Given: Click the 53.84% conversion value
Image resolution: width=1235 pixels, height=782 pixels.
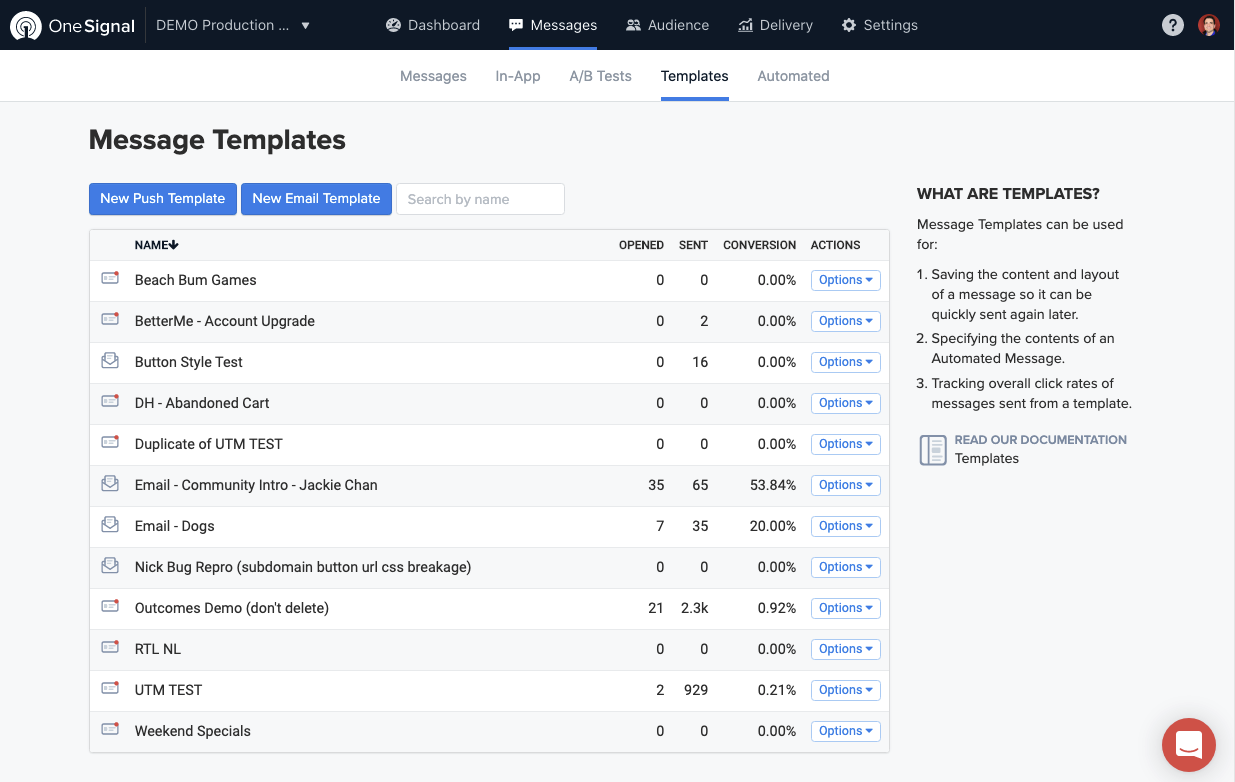Looking at the screenshot, I should click(x=773, y=485).
